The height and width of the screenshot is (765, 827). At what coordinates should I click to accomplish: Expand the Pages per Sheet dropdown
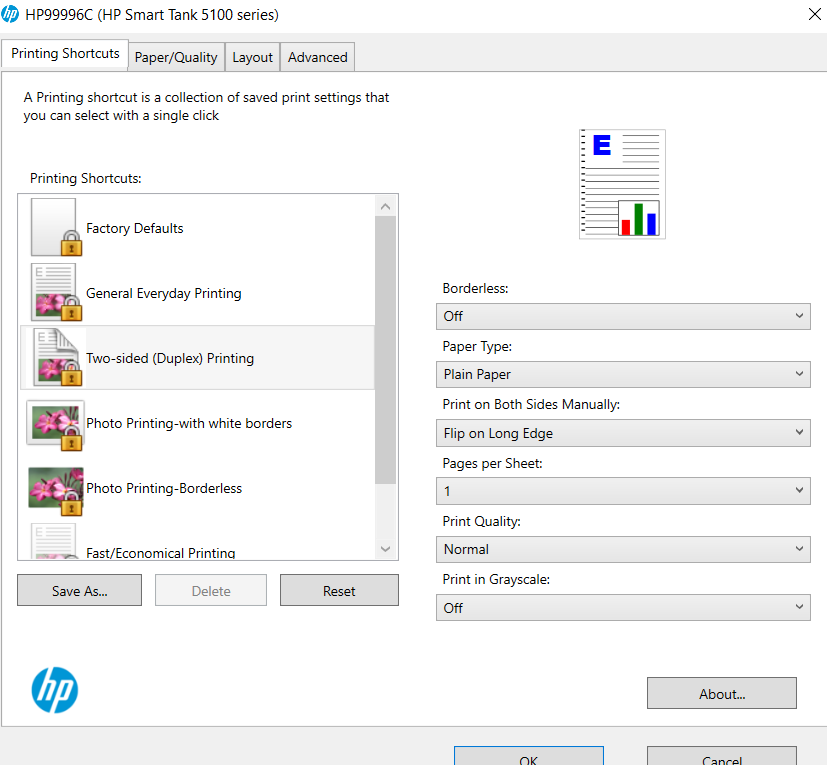pos(623,491)
